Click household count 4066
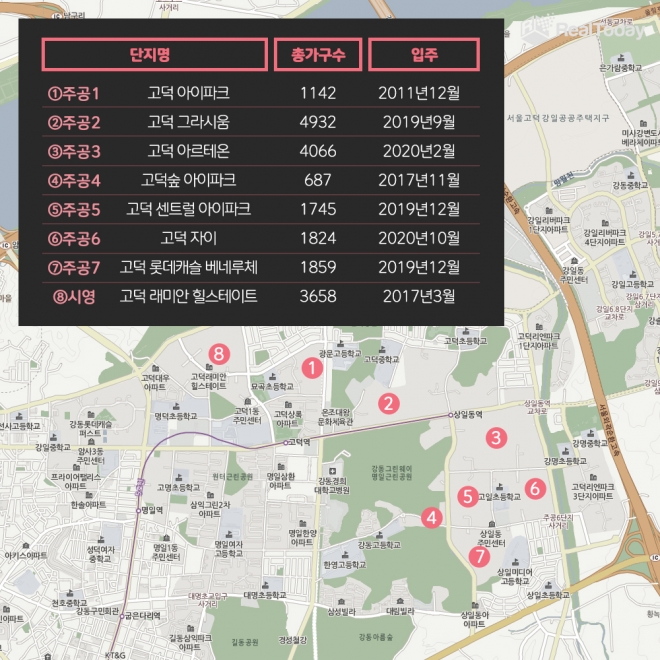This screenshot has width=660, height=660. click(x=318, y=151)
